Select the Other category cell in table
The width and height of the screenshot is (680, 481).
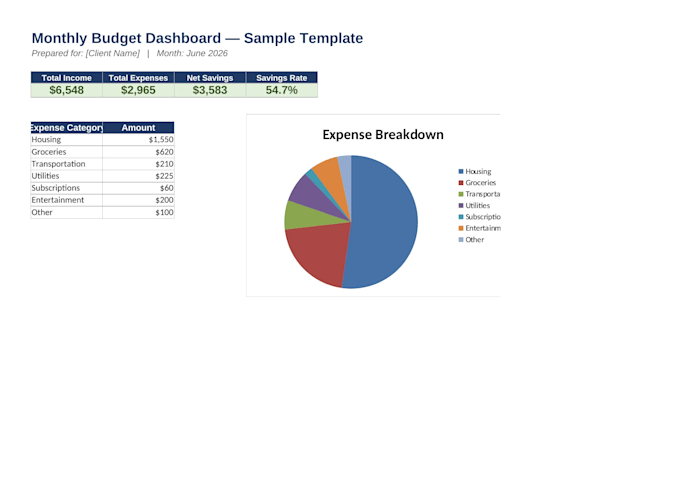(67, 213)
